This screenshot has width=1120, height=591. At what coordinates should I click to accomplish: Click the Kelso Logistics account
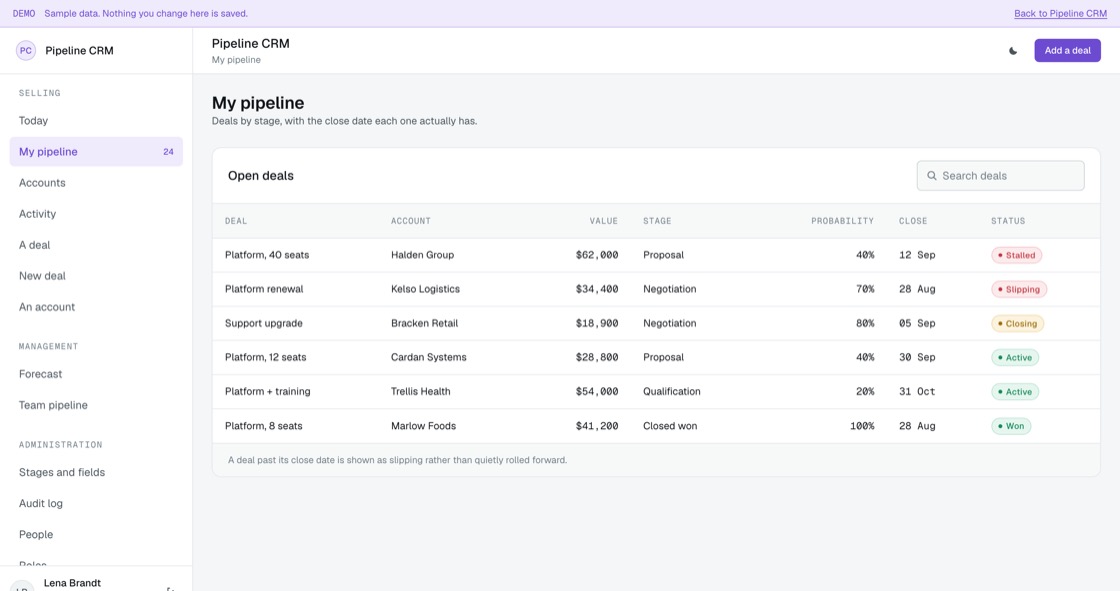425,289
